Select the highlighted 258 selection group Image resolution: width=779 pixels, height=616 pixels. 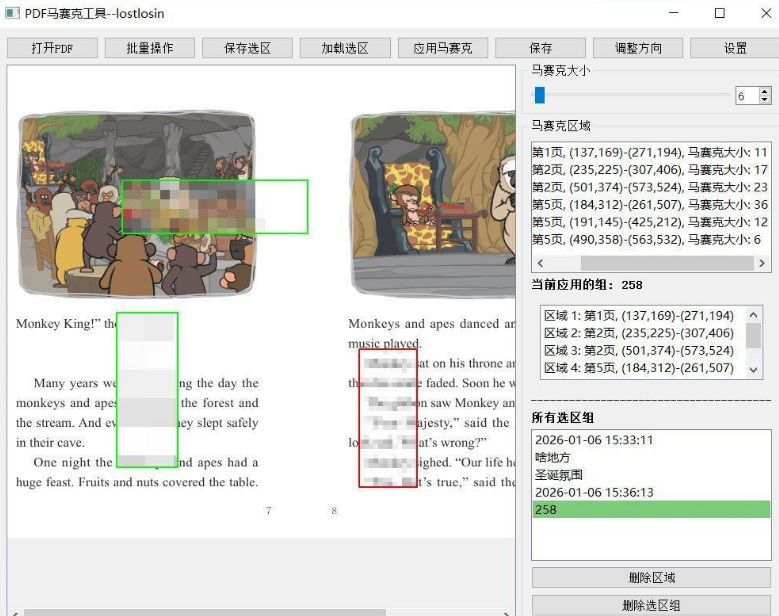651,509
